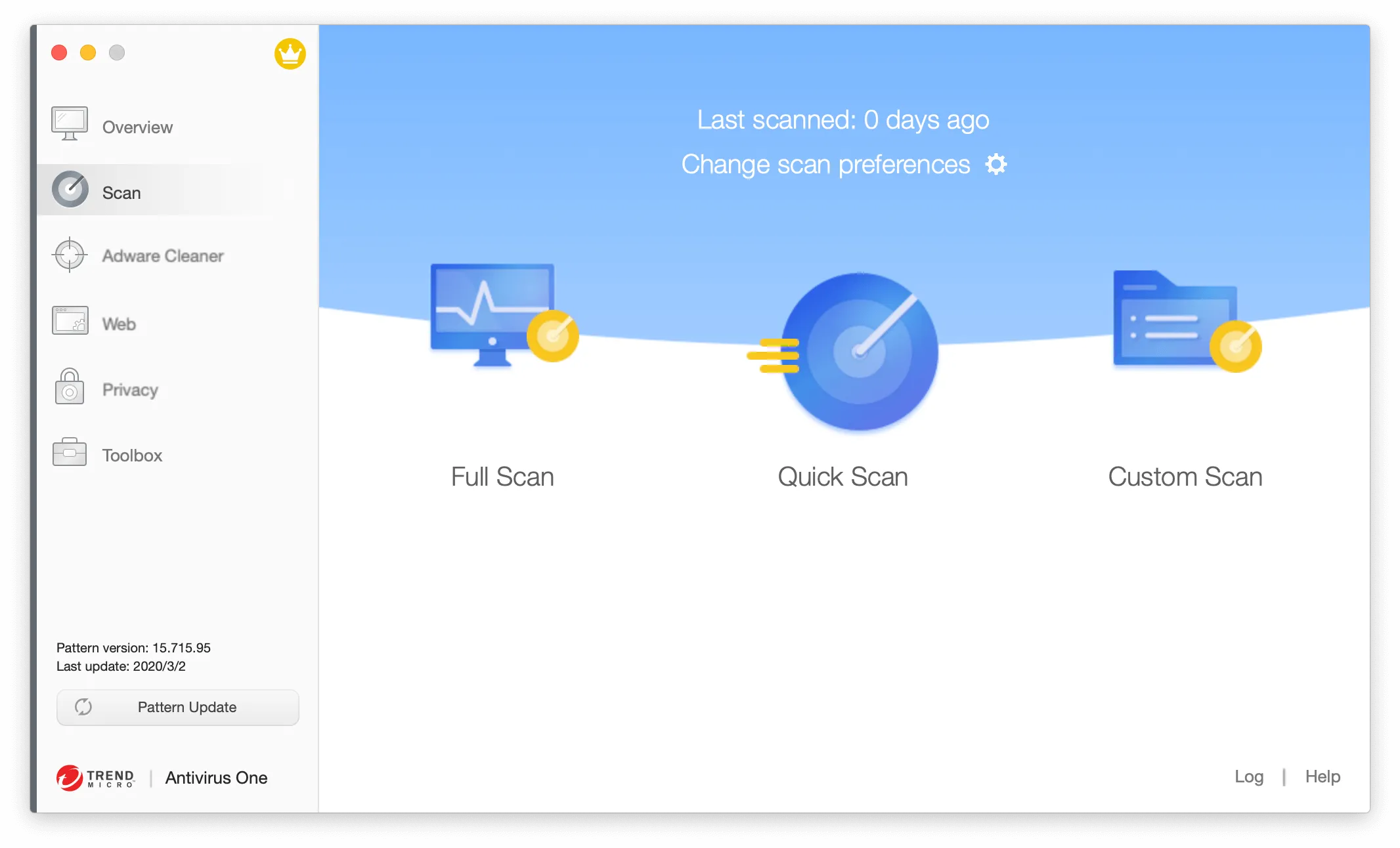1400x848 pixels.
Task: Select the Privacy section icon
Action: (70, 389)
